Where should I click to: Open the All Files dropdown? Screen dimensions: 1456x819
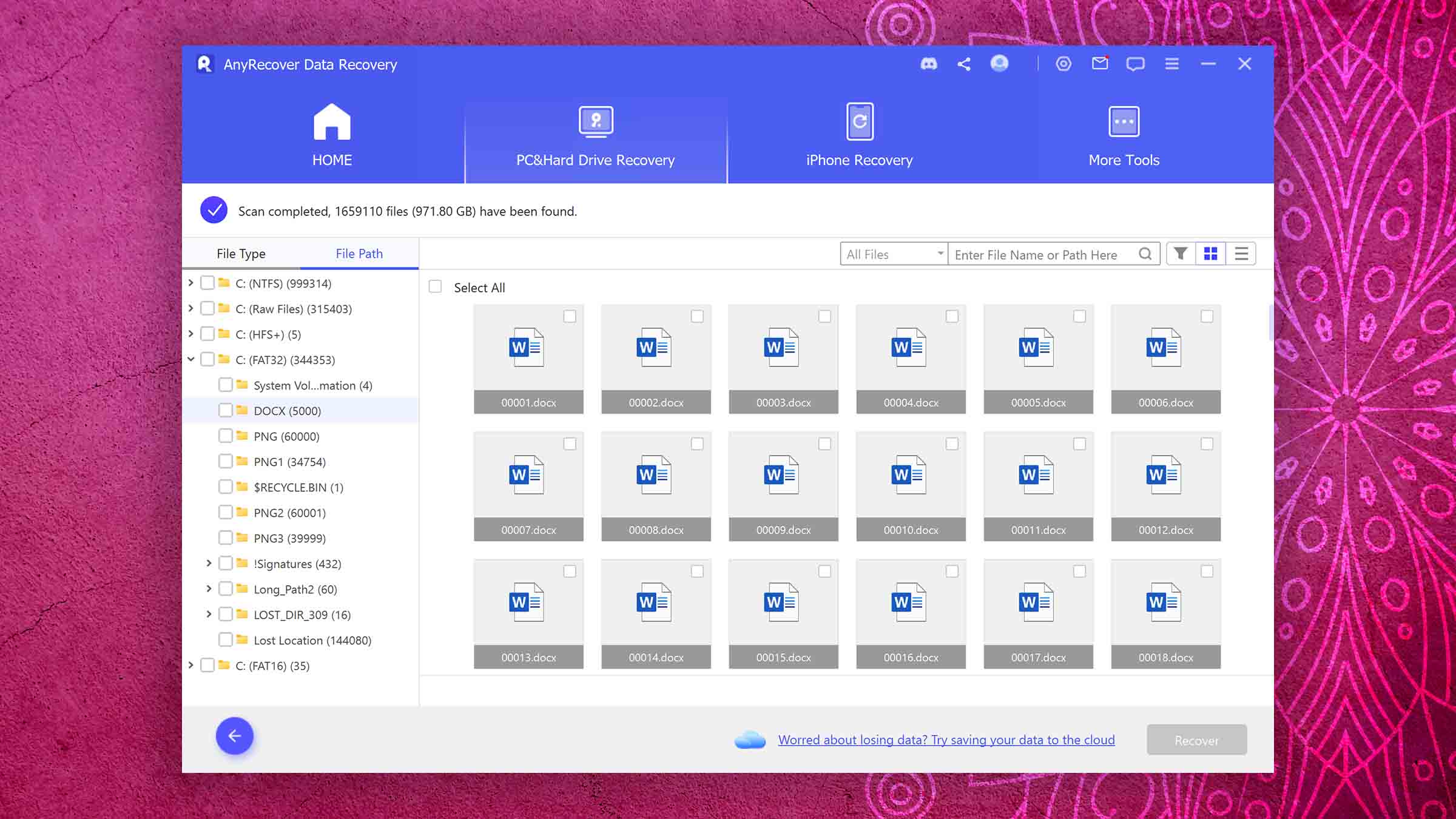click(894, 254)
